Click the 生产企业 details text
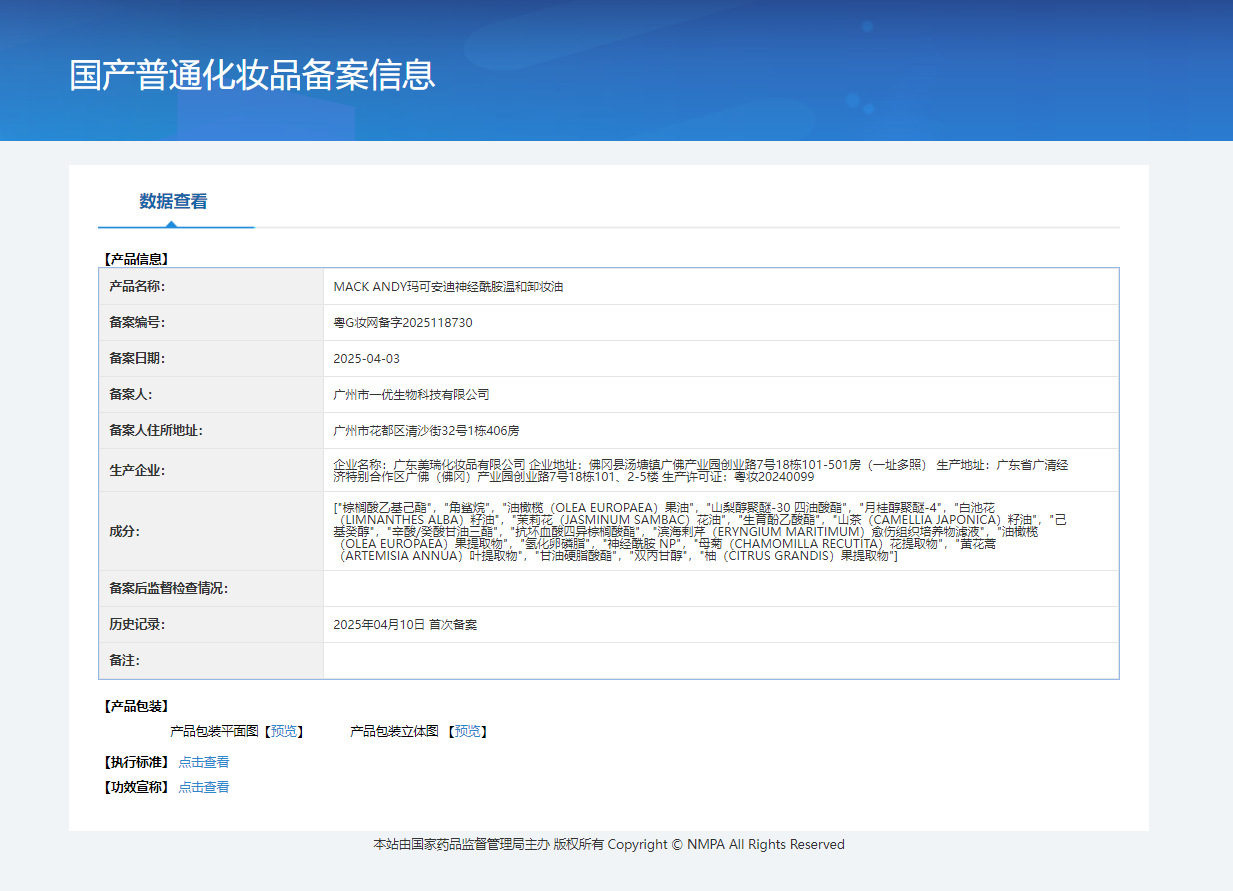 click(x=700, y=471)
